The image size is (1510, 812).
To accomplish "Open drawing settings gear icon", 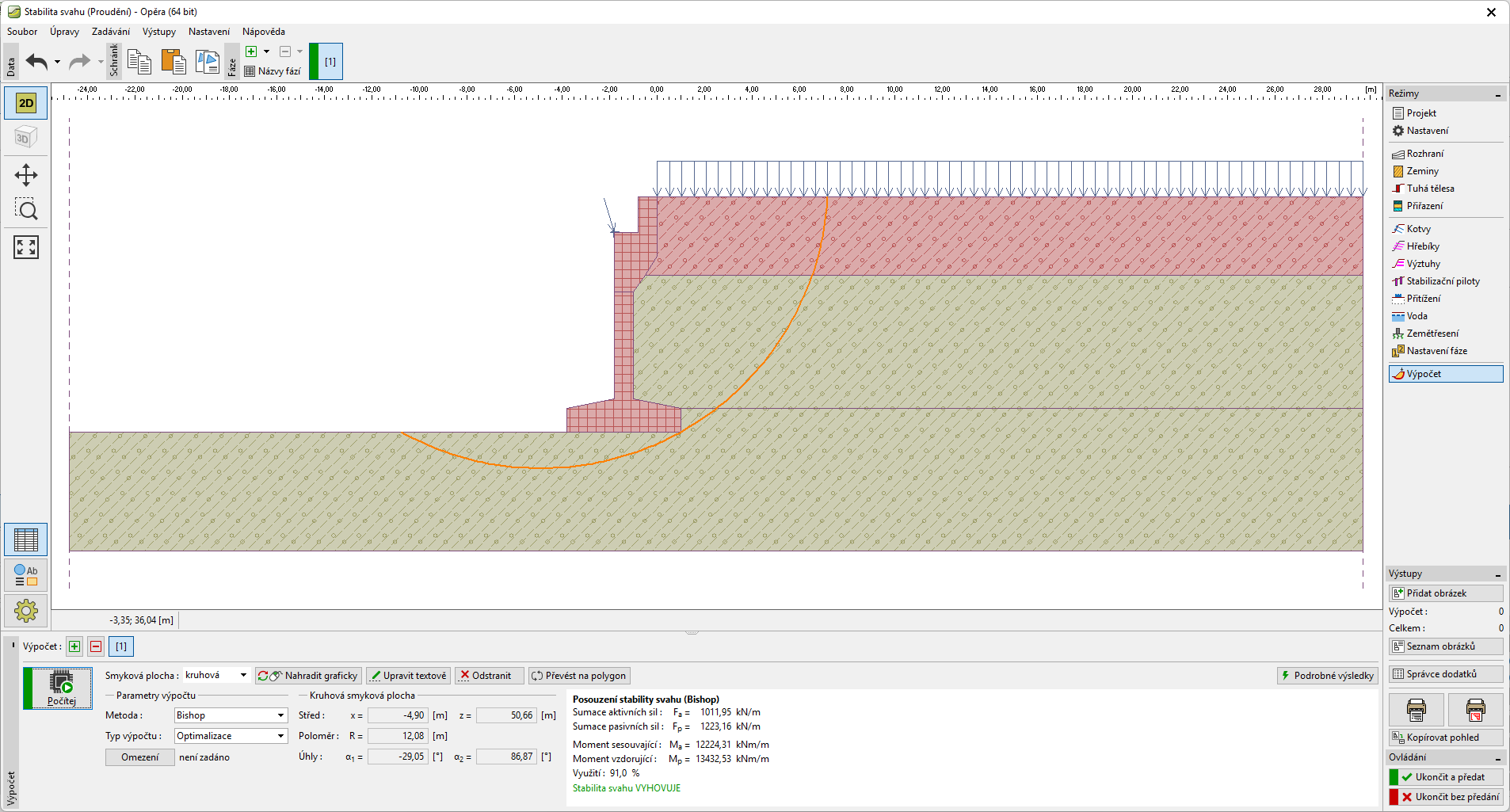I will tap(26, 611).
